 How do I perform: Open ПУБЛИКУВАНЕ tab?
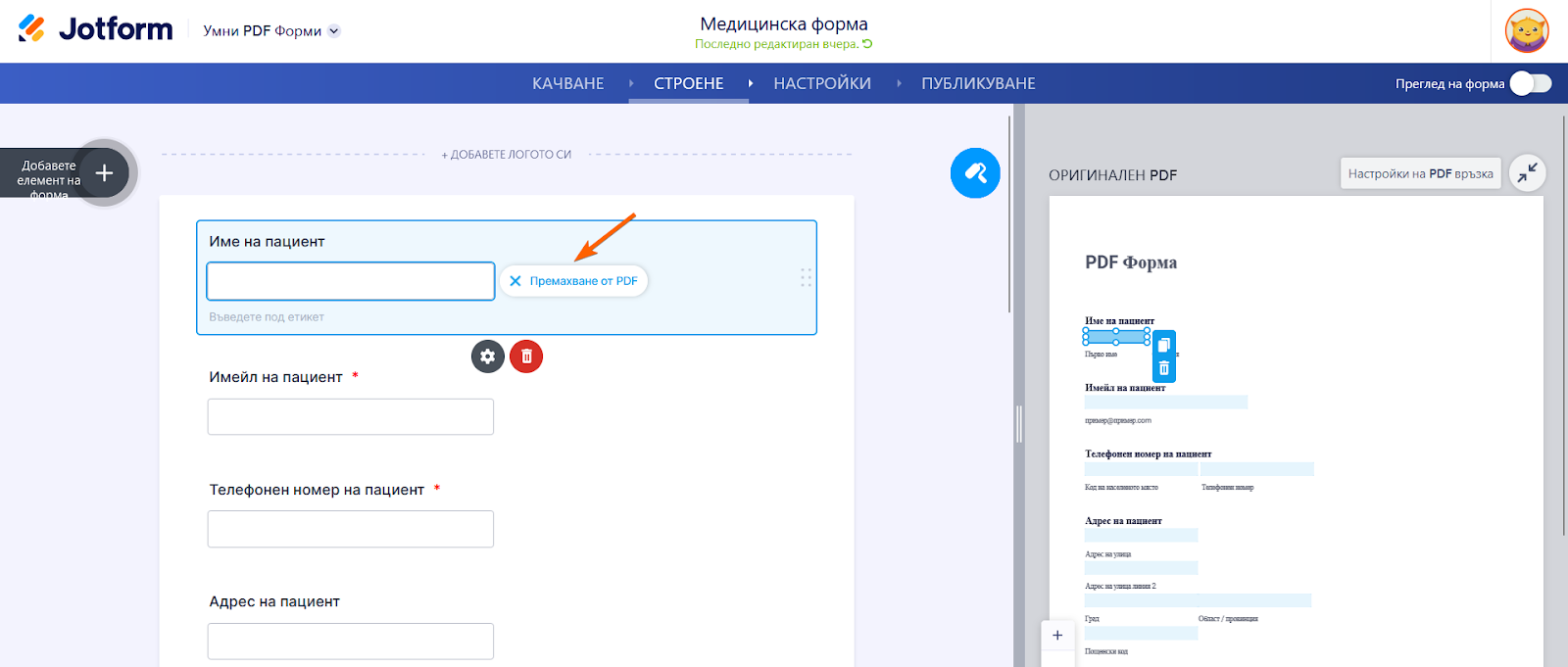tap(978, 83)
